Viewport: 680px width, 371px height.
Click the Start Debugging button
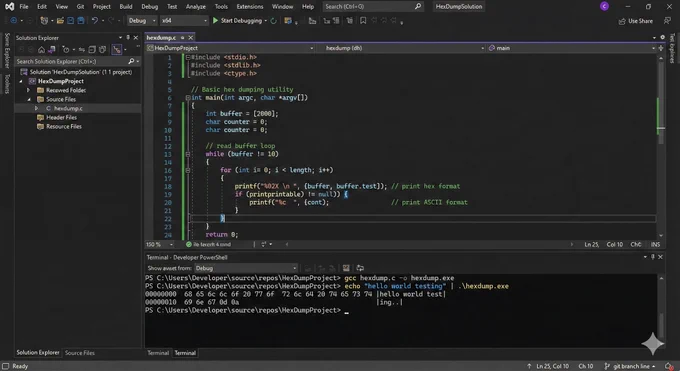238,20
